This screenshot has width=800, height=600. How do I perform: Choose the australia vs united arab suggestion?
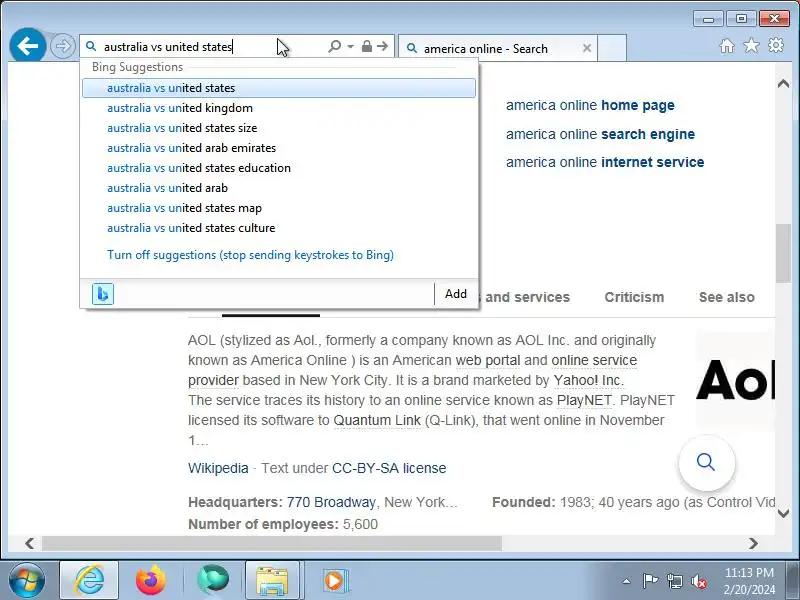click(279, 188)
